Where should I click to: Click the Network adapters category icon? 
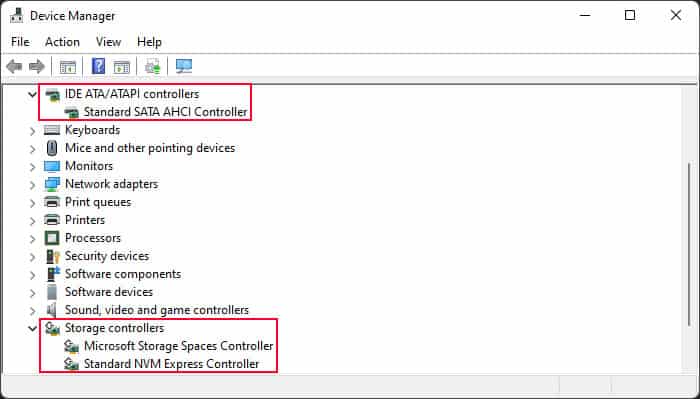[52, 184]
